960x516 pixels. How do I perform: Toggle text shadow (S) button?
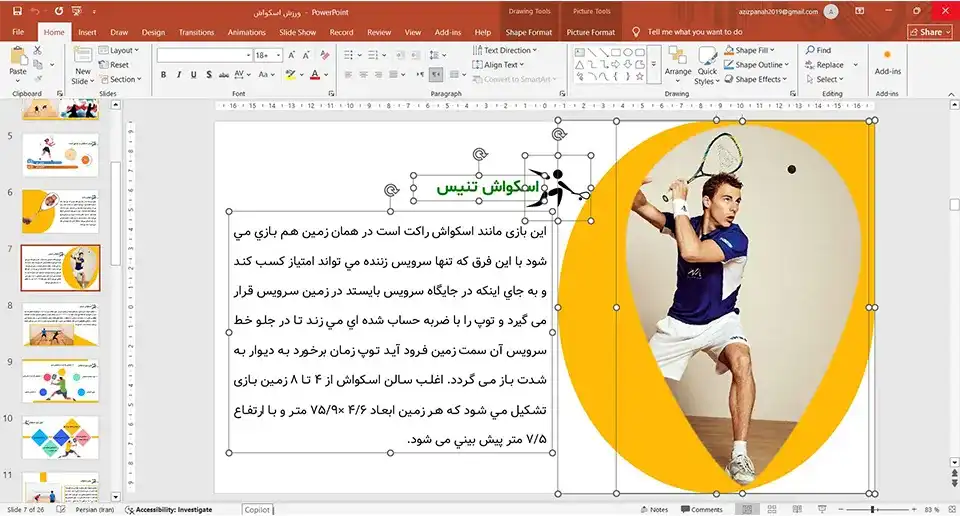[209, 75]
